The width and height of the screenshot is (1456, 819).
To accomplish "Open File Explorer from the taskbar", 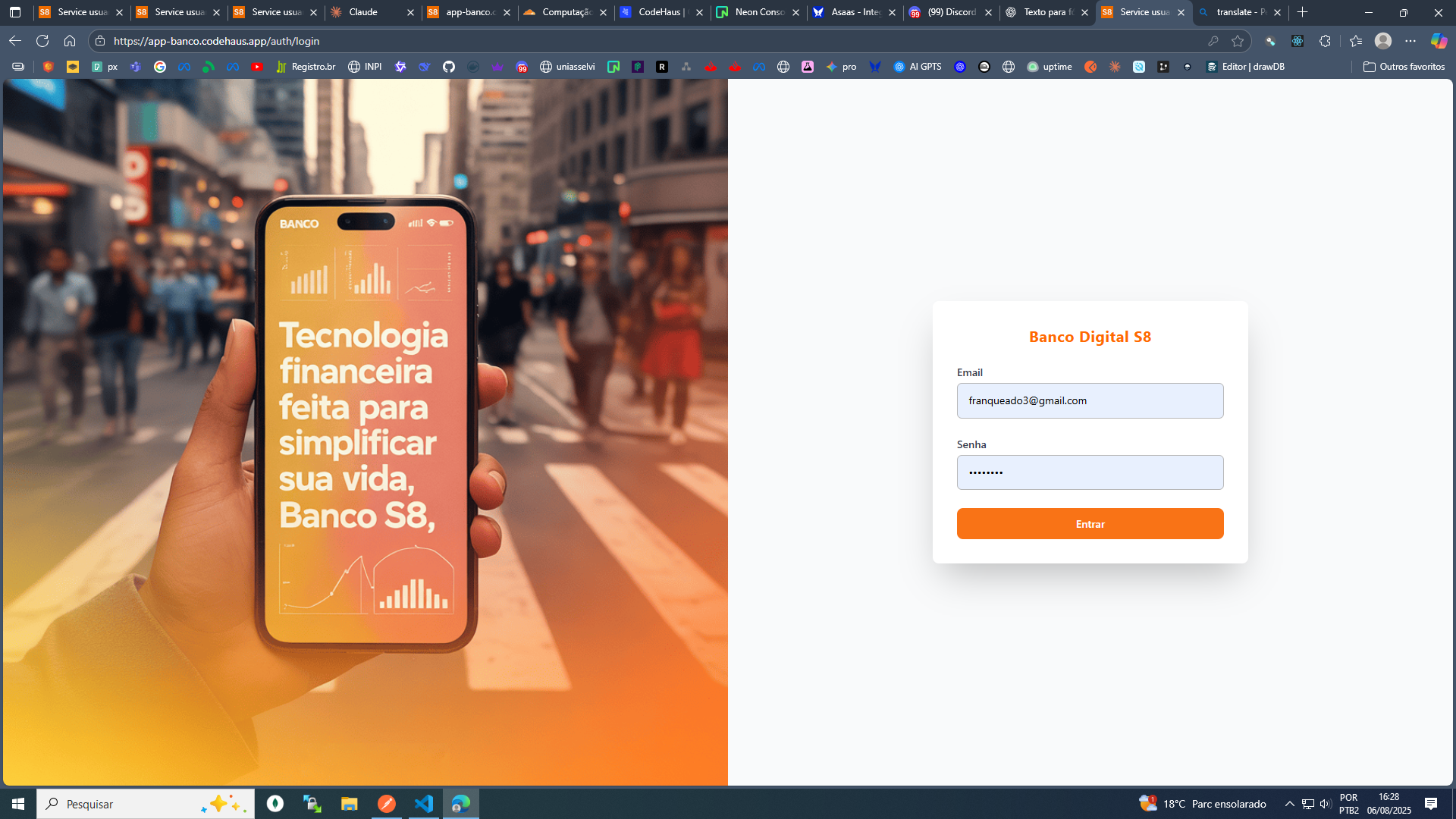I will [x=350, y=804].
